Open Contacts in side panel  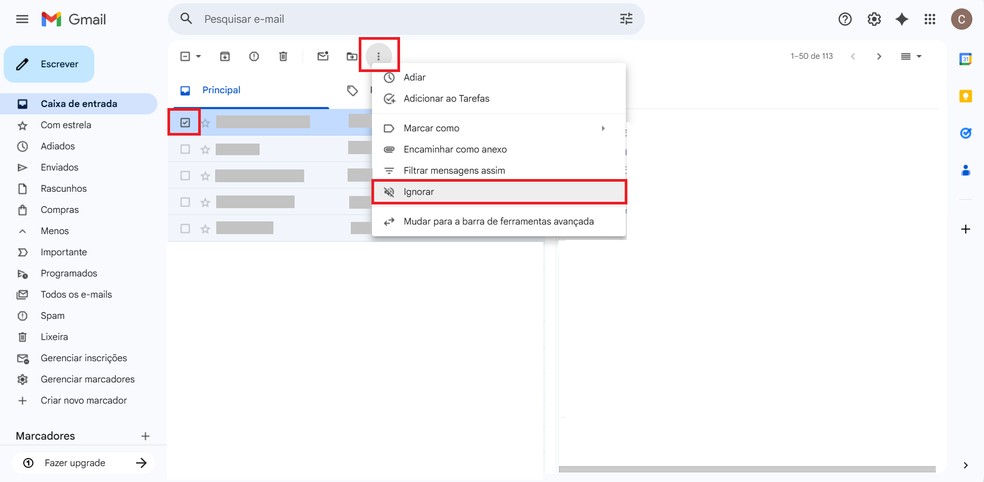coord(965,170)
